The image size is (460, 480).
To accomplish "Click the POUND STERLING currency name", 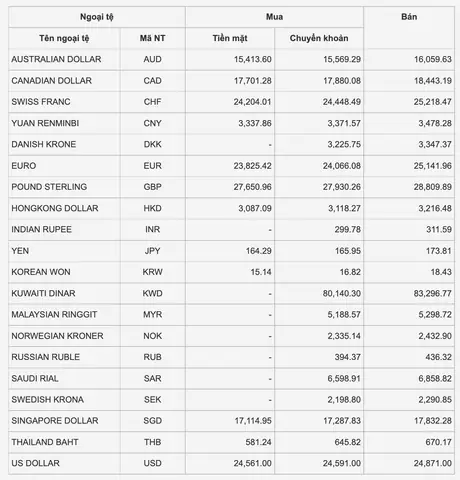I will click(x=49, y=187).
